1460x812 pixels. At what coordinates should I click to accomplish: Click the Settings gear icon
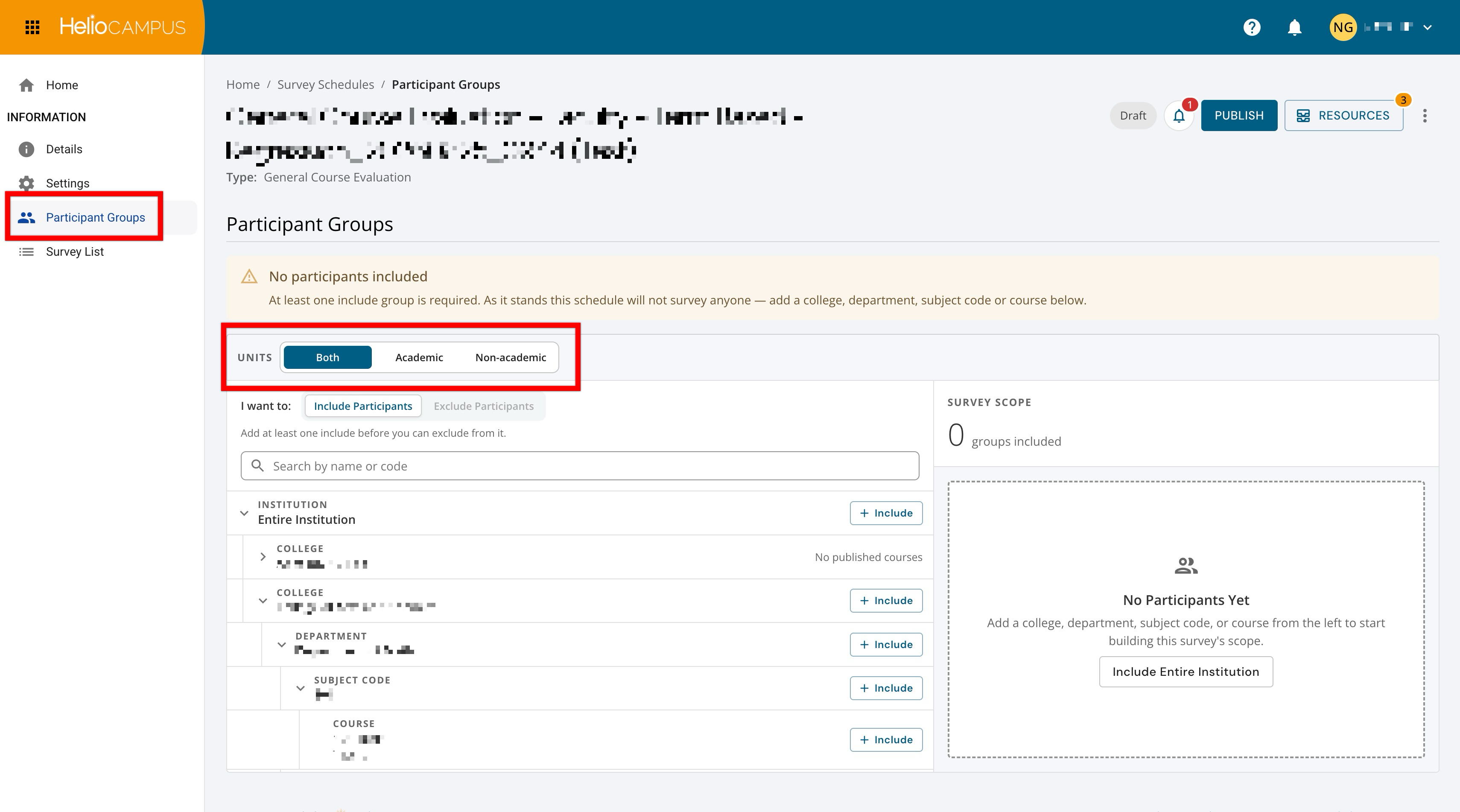pyautogui.click(x=26, y=183)
